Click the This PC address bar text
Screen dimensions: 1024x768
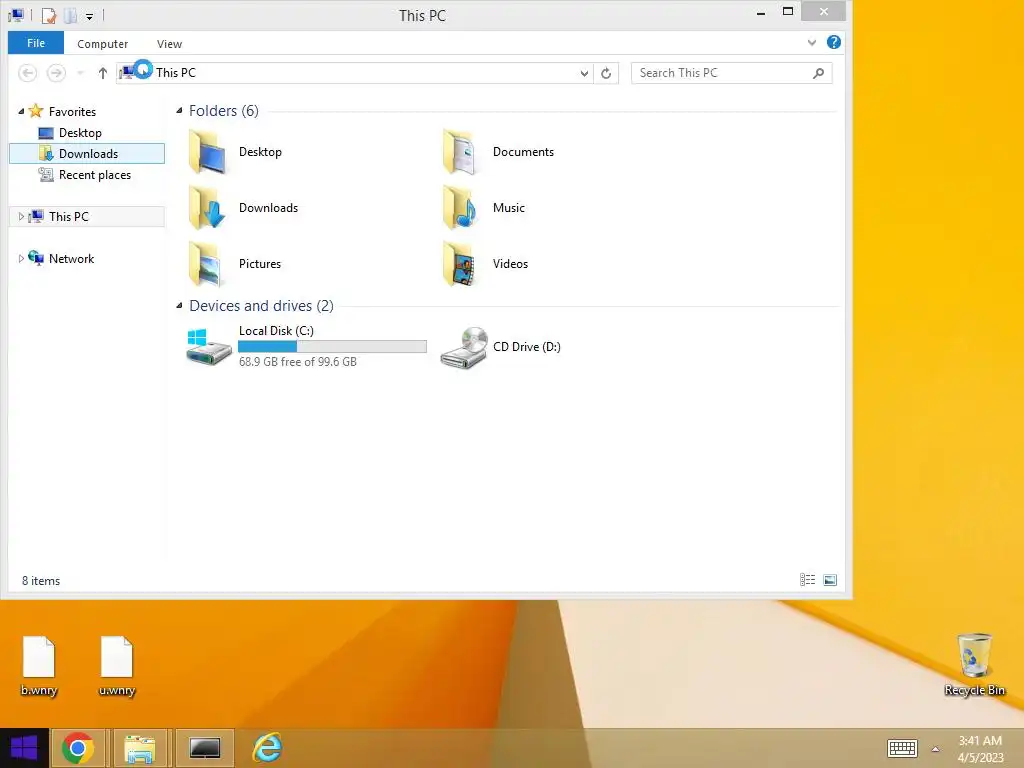tap(176, 72)
